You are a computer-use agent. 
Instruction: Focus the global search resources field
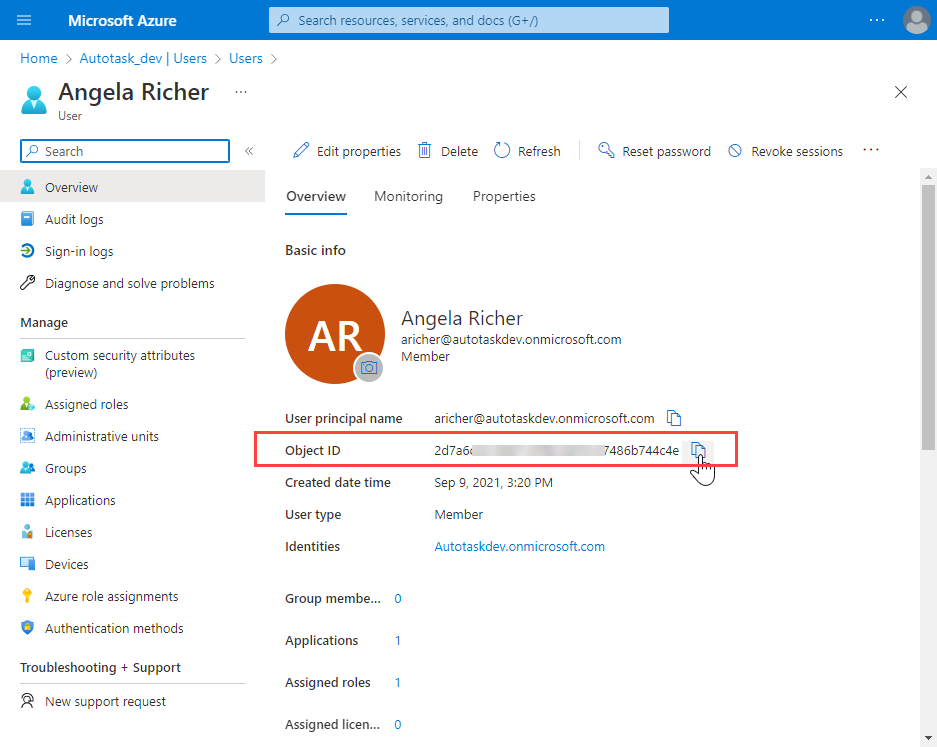tap(469, 20)
